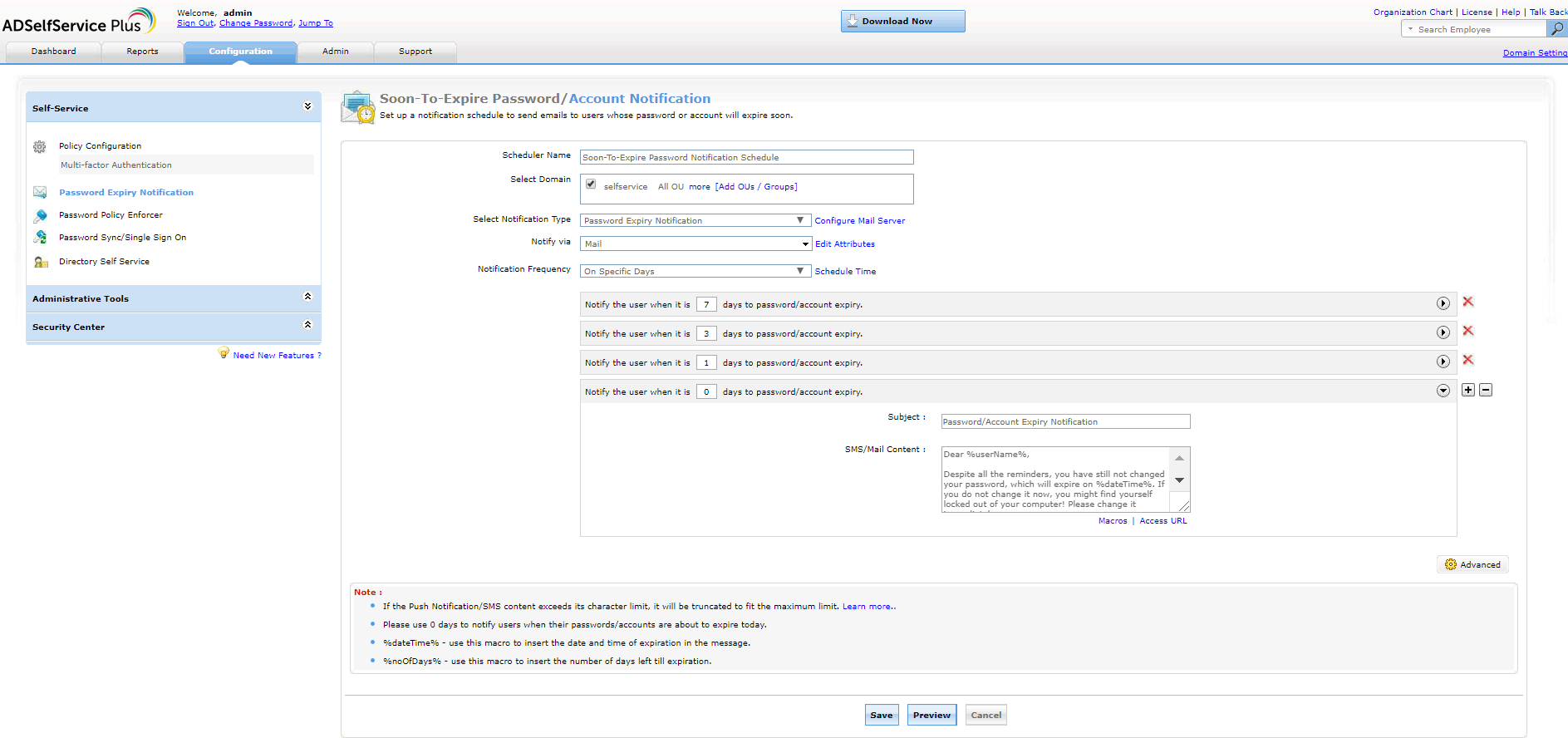
Task: Click the mail content scroll down arrow
Action: (x=1179, y=480)
